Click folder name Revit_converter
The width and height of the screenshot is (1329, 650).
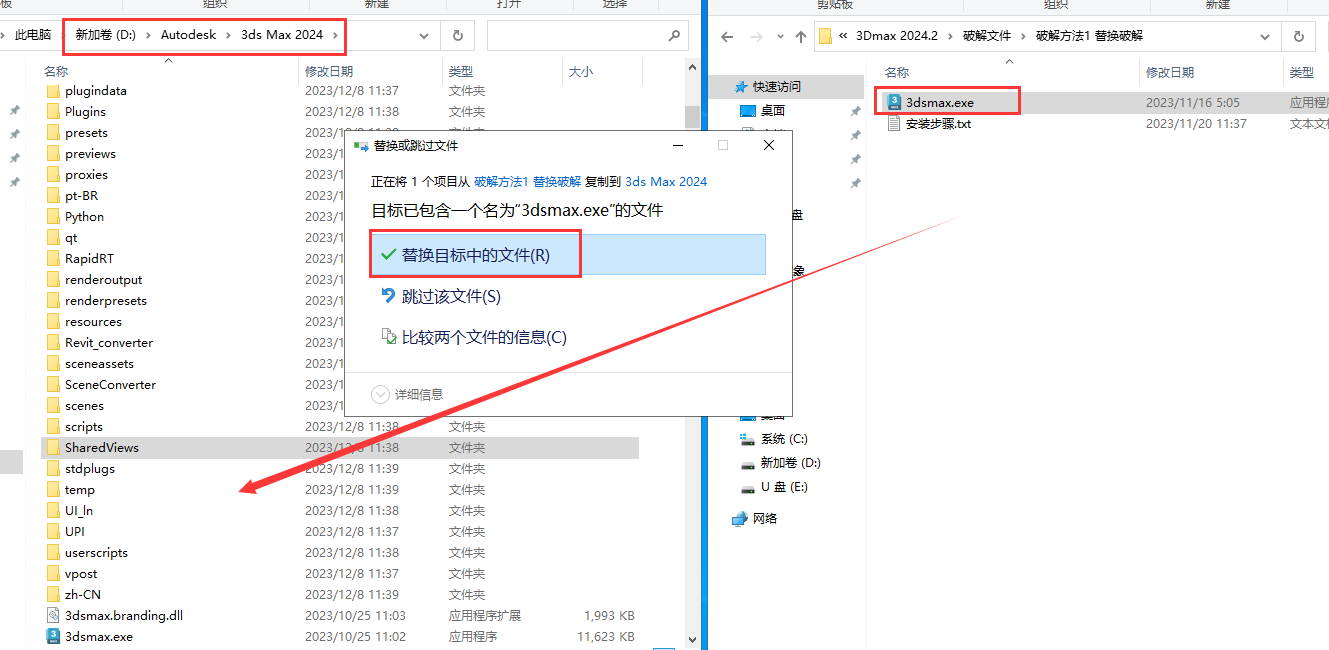coord(109,342)
